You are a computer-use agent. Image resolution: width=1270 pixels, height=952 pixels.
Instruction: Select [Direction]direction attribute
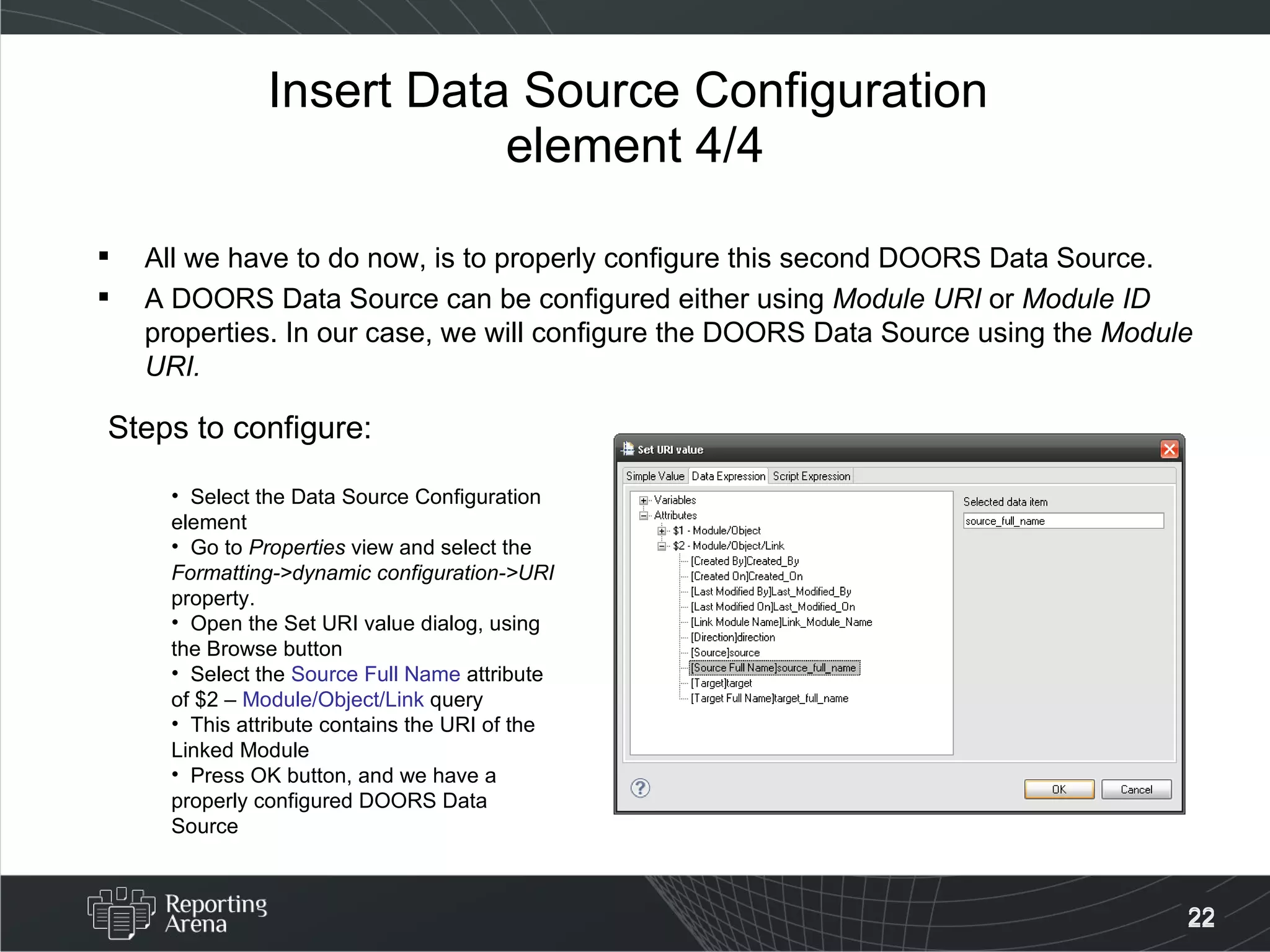click(x=733, y=637)
